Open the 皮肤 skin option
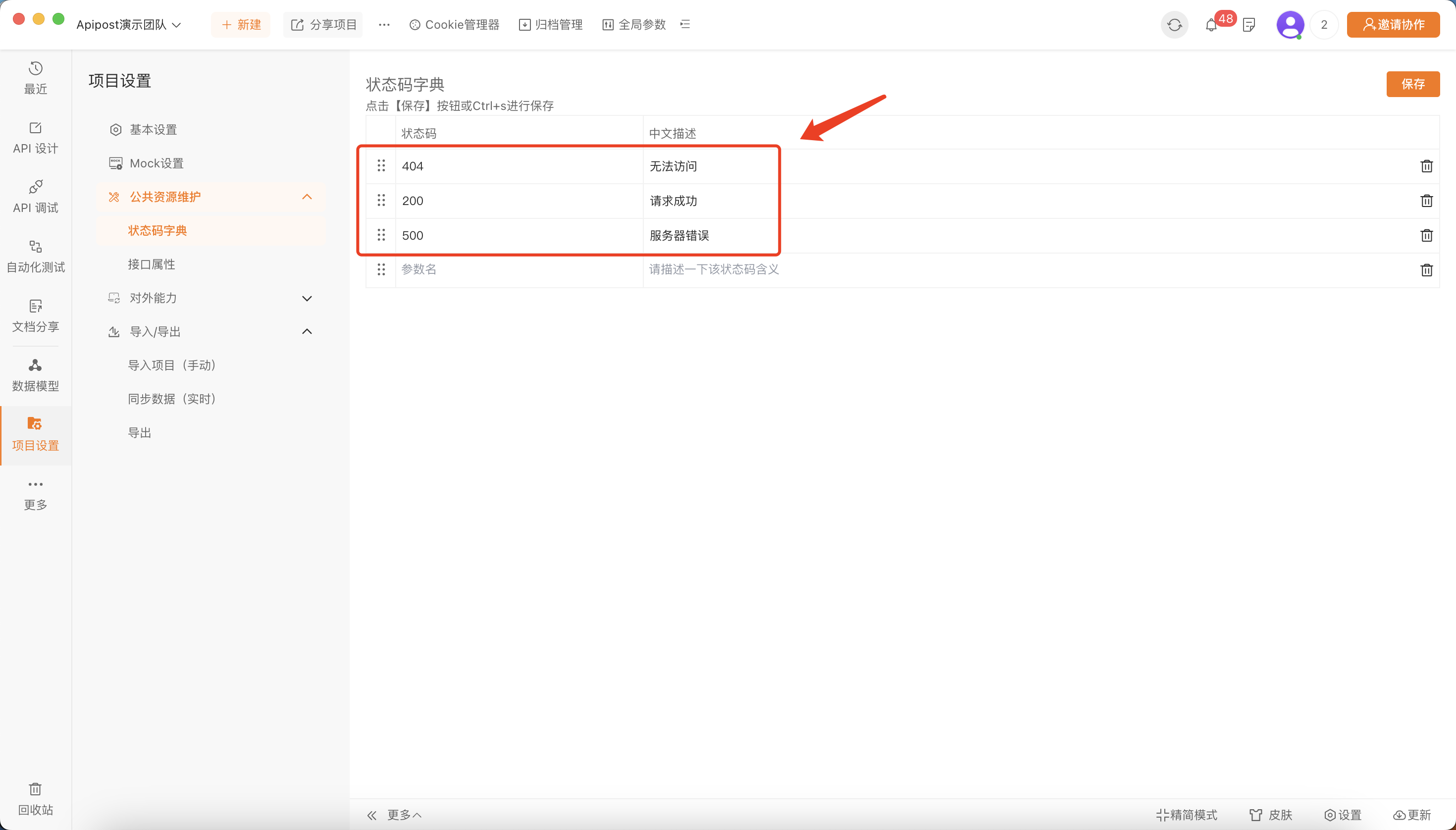This screenshot has height=830, width=1456. (1271, 815)
